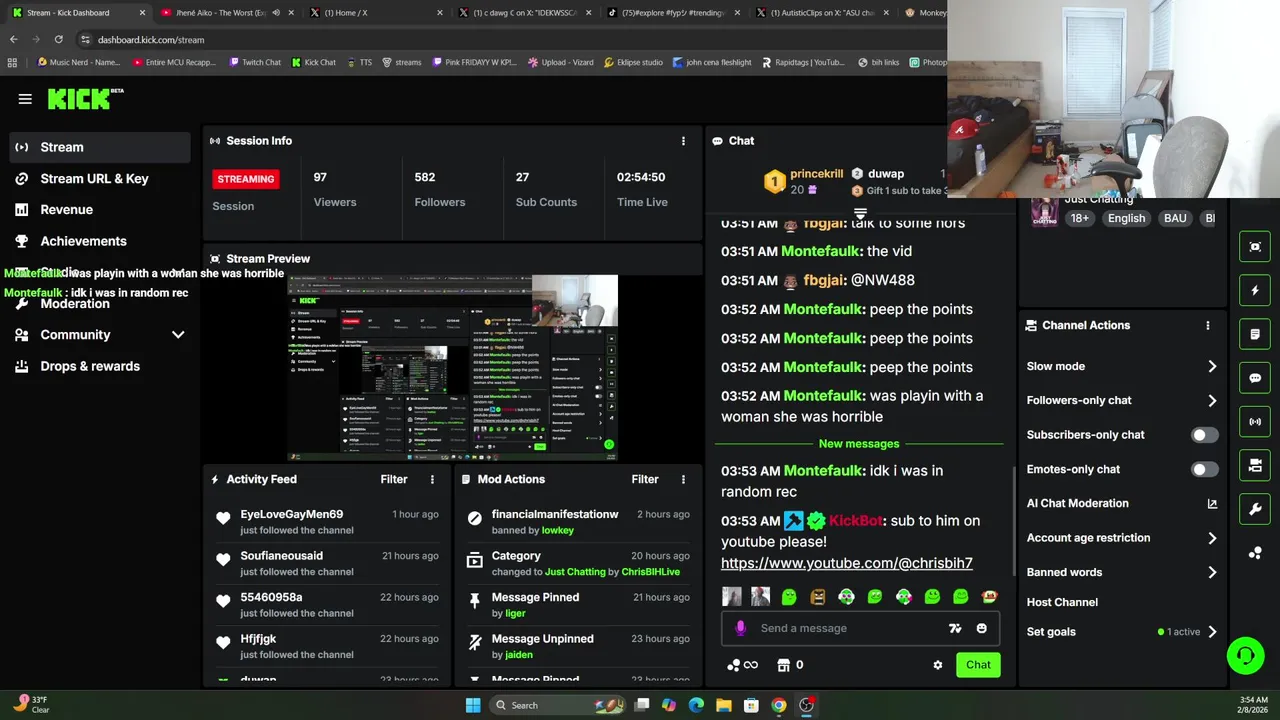Open the channel points icon below the chat input

pyautogui.click(x=742, y=665)
